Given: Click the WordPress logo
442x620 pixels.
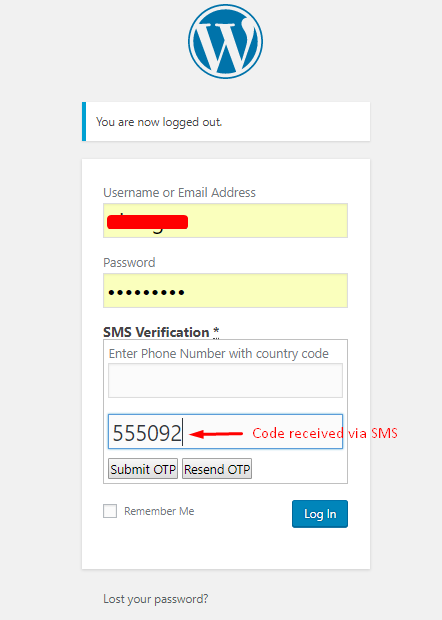Looking at the screenshot, I should click(x=225, y=42).
